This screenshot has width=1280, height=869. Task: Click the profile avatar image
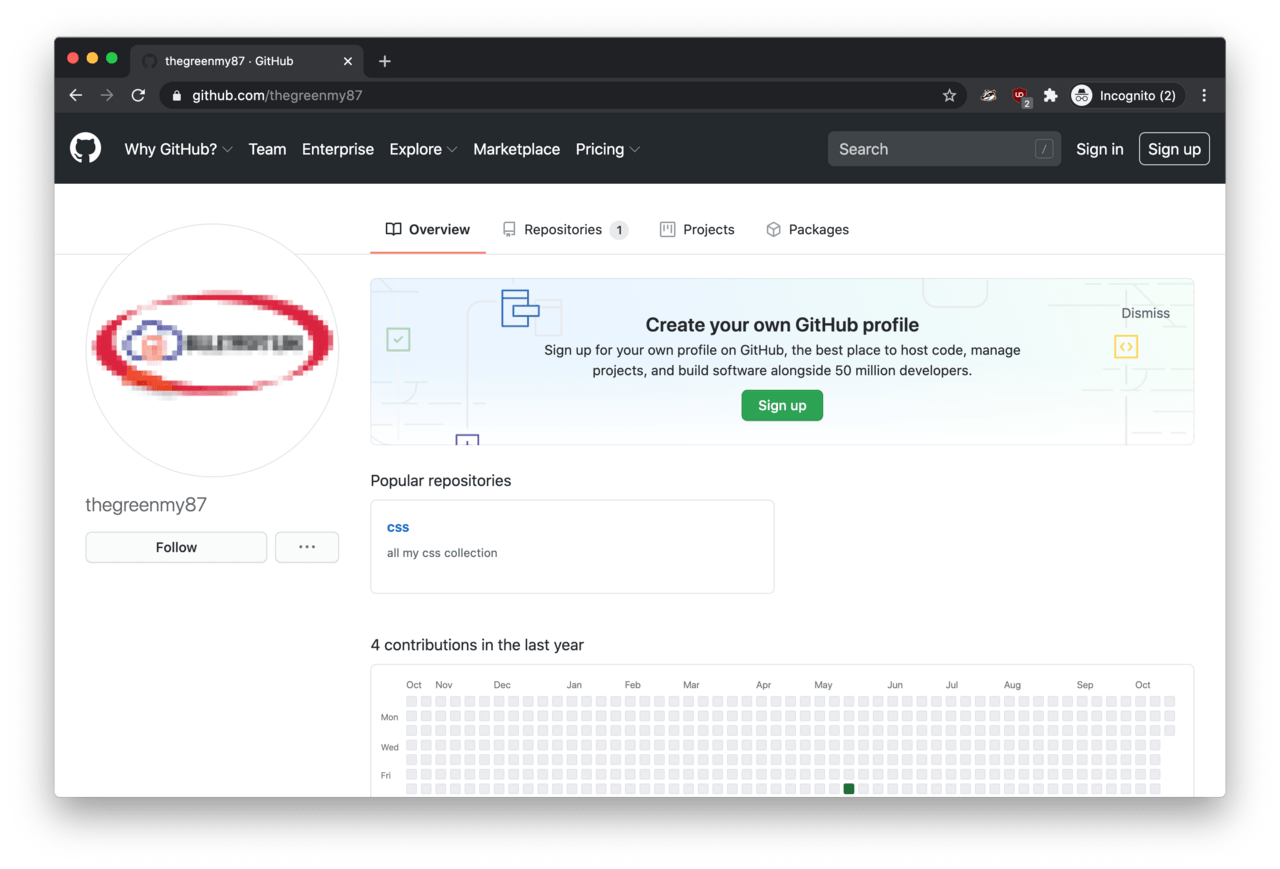212,350
